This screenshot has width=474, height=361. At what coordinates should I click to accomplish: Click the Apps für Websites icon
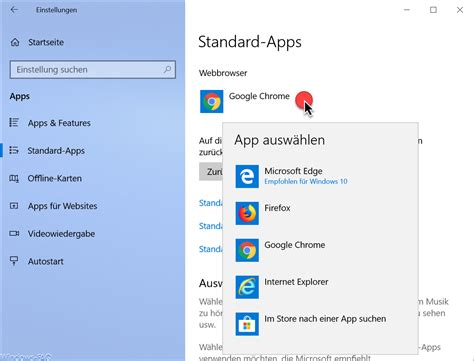pyautogui.click(x=14, y=206)
